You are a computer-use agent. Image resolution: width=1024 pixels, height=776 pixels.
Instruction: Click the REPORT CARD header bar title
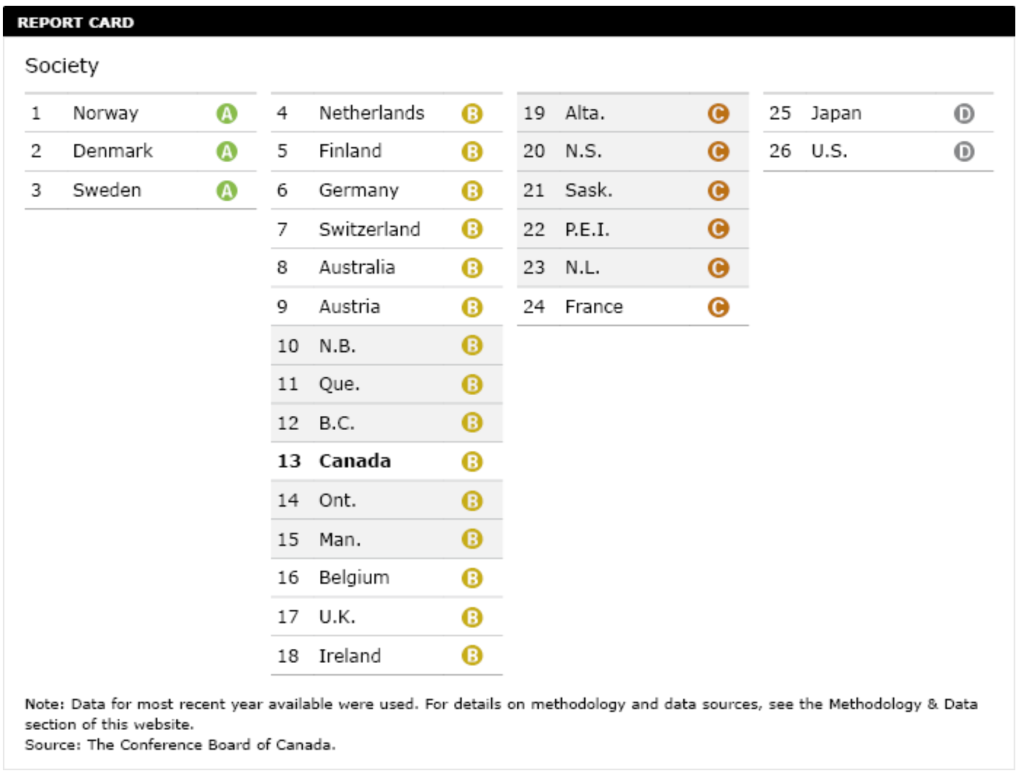coord(75,22)
